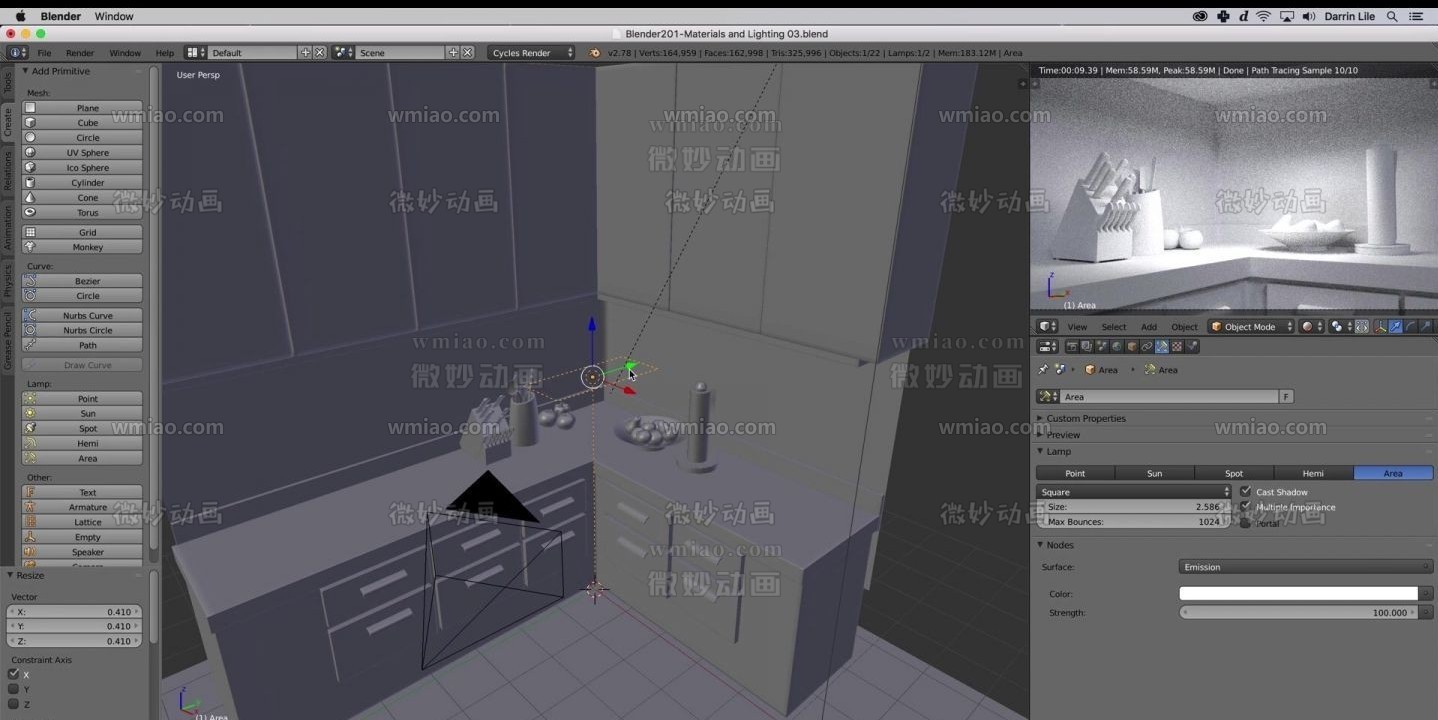Image resolution: width=1438 pixels, height=720 pixels.
Task: Add a Monkey primitive mesh
Action: 87,247
